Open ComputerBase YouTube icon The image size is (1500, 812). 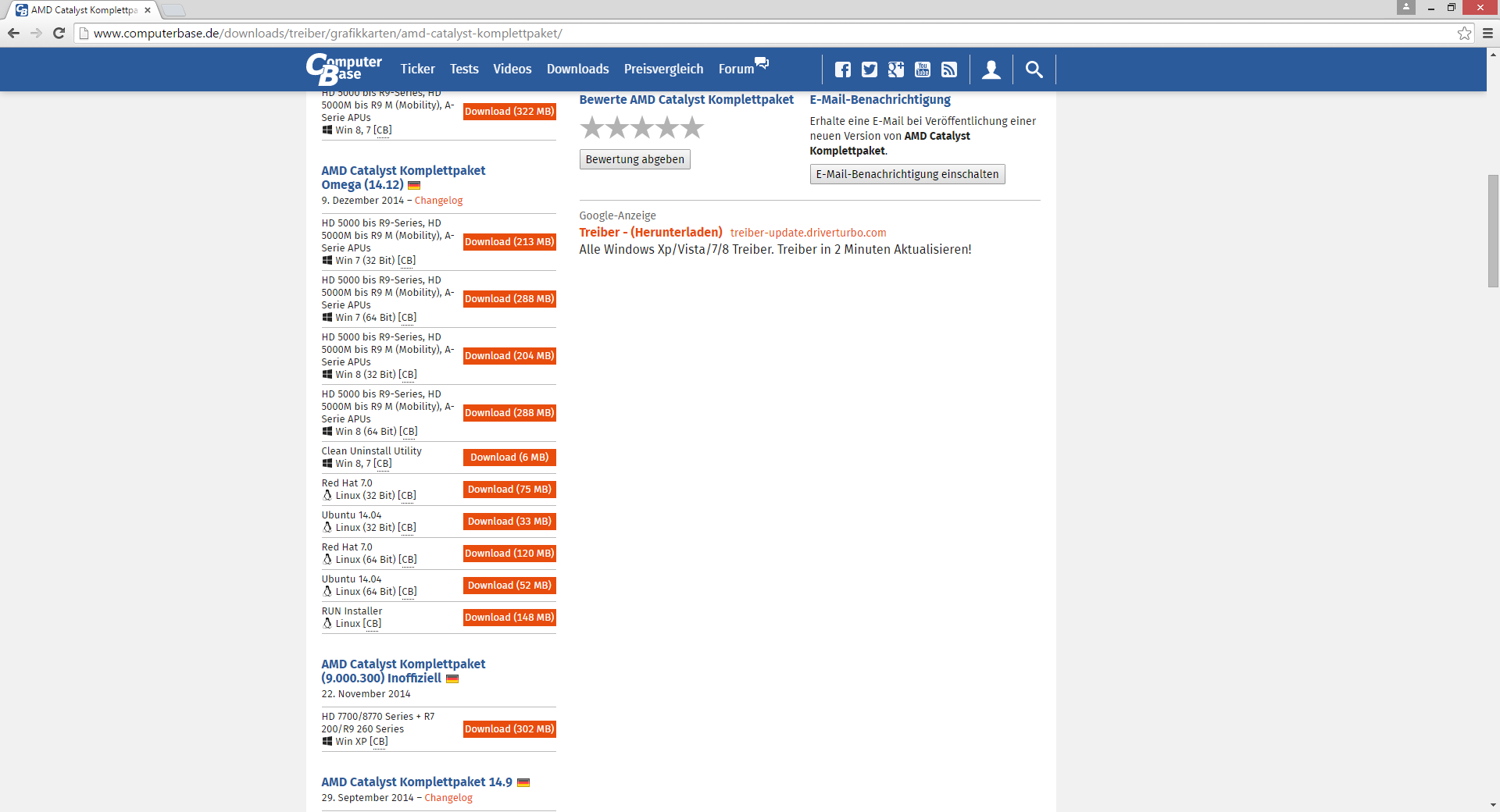coord(922,69)
